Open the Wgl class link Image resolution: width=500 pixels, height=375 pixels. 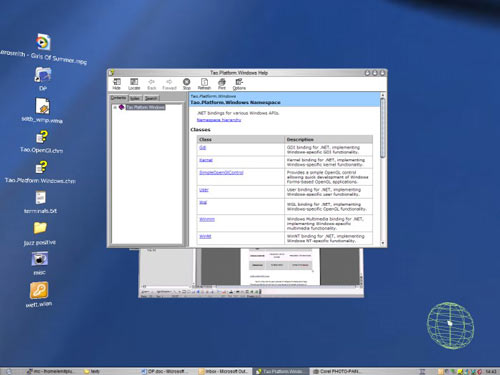203,202
